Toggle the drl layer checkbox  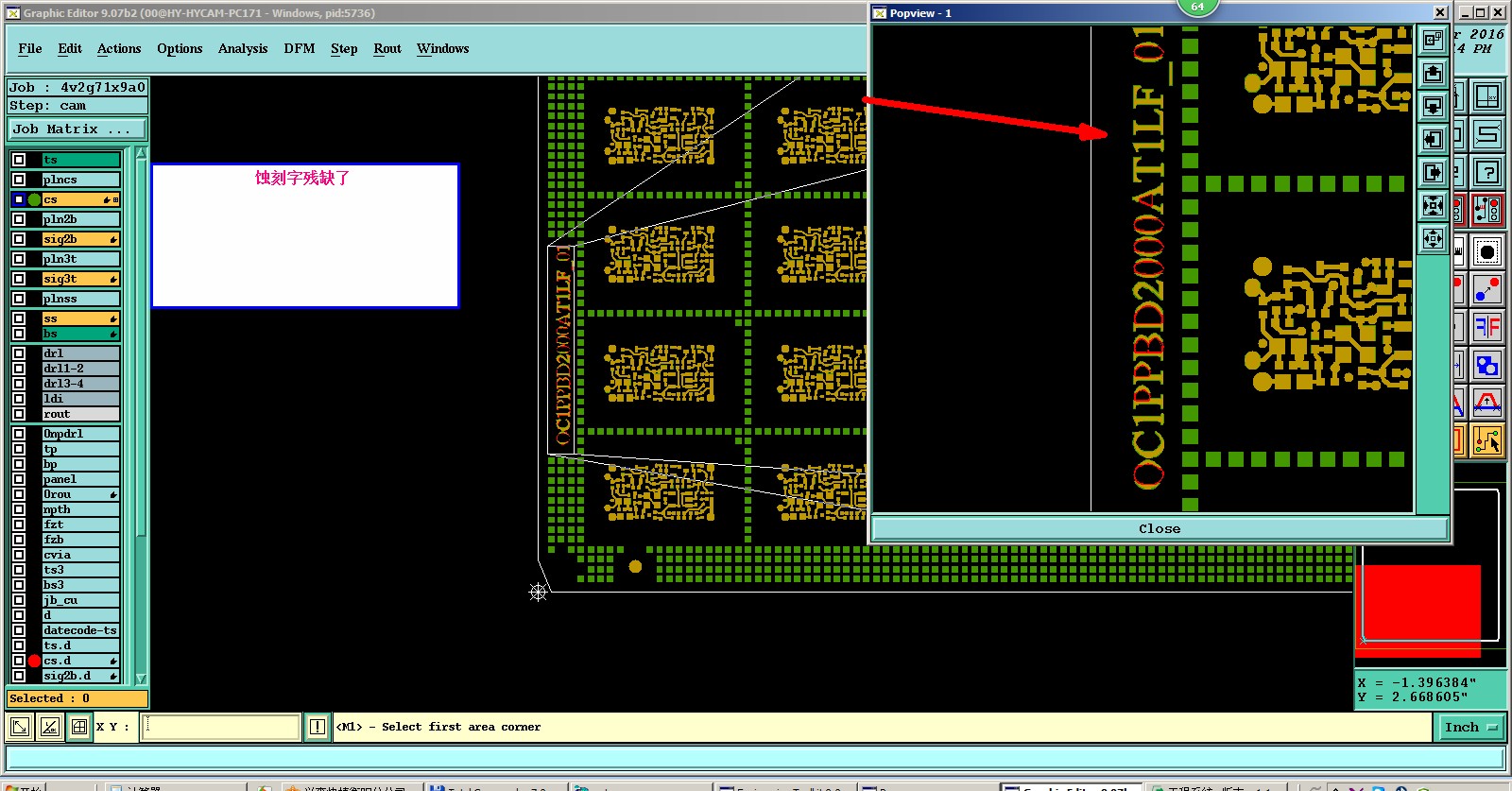click(19, 353)
